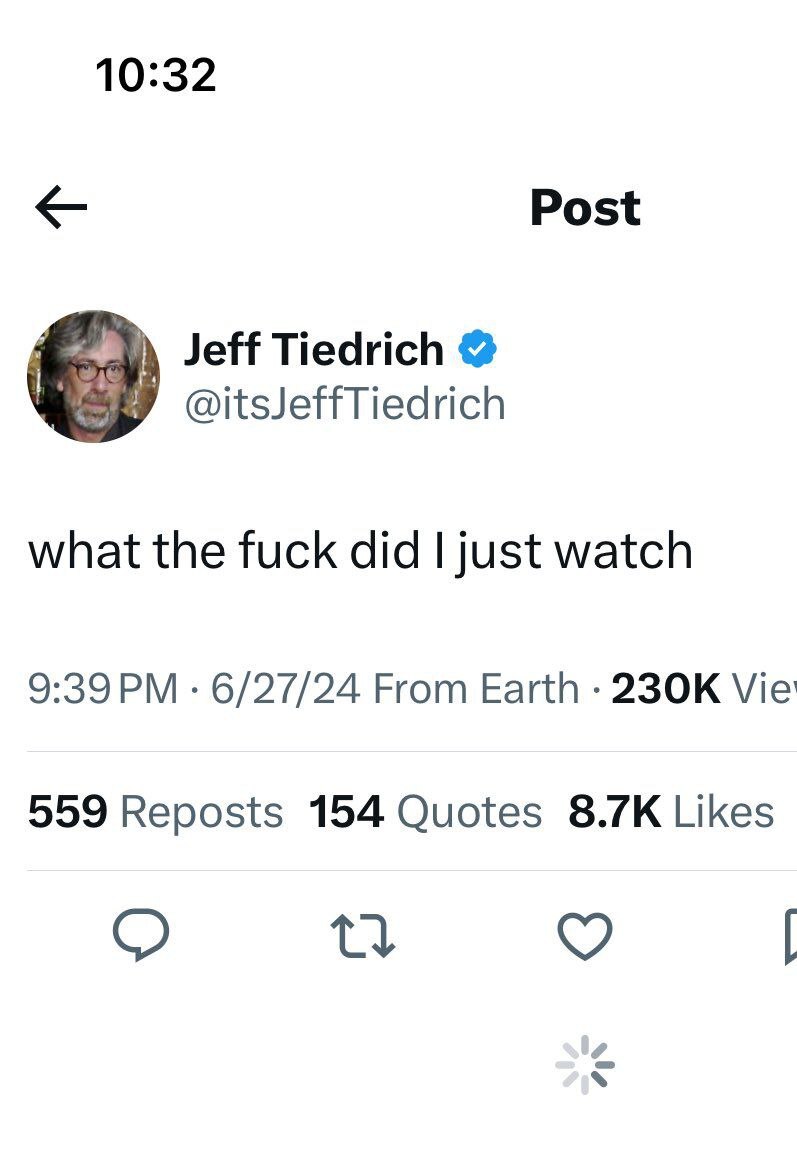797x1176 pixels.
Task: Like the post with the heart icon
Action: pyautogui.click(x=585, y=936)
